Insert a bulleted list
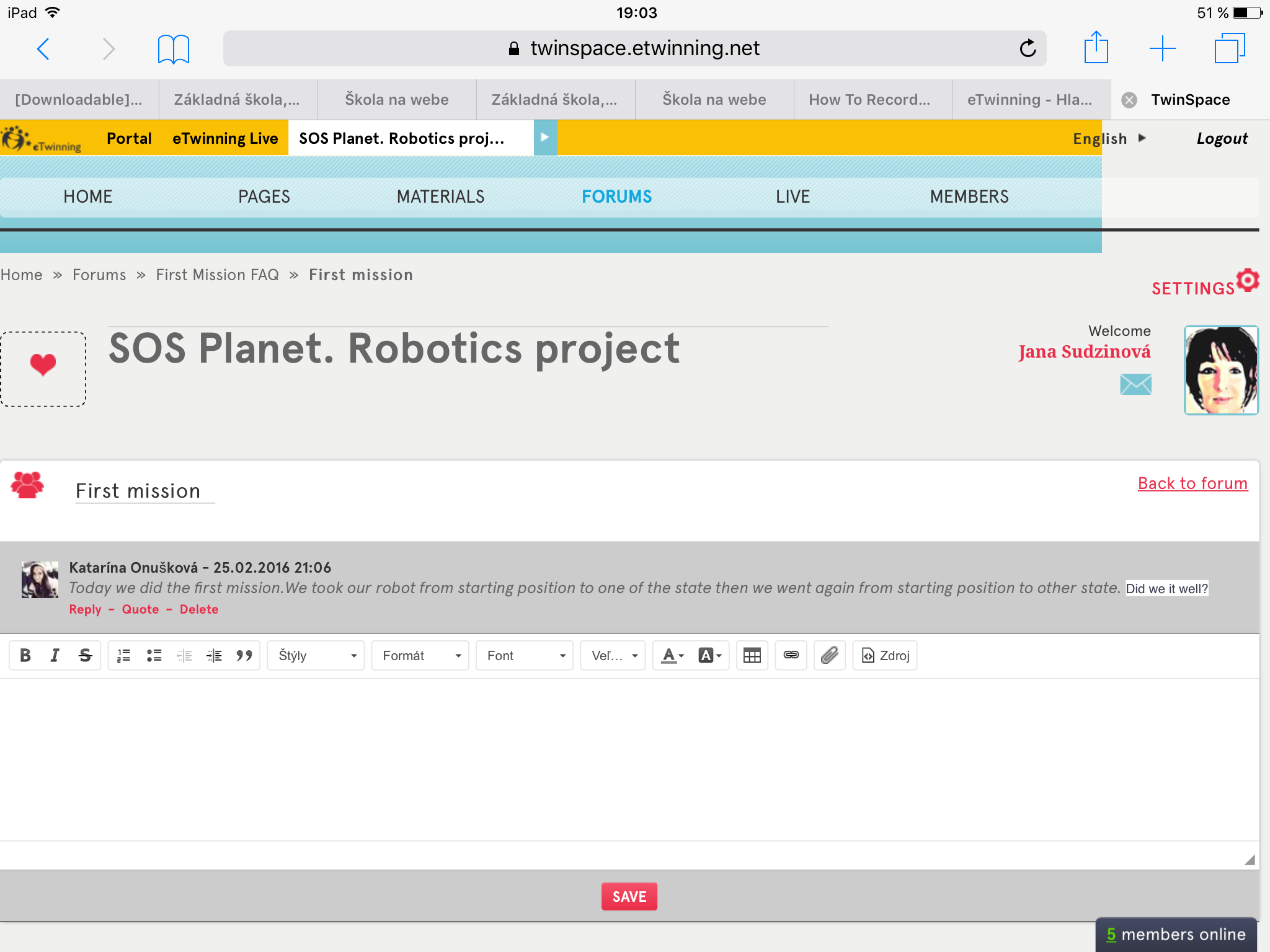This screenshot has width=1270, height=952. 154,656
